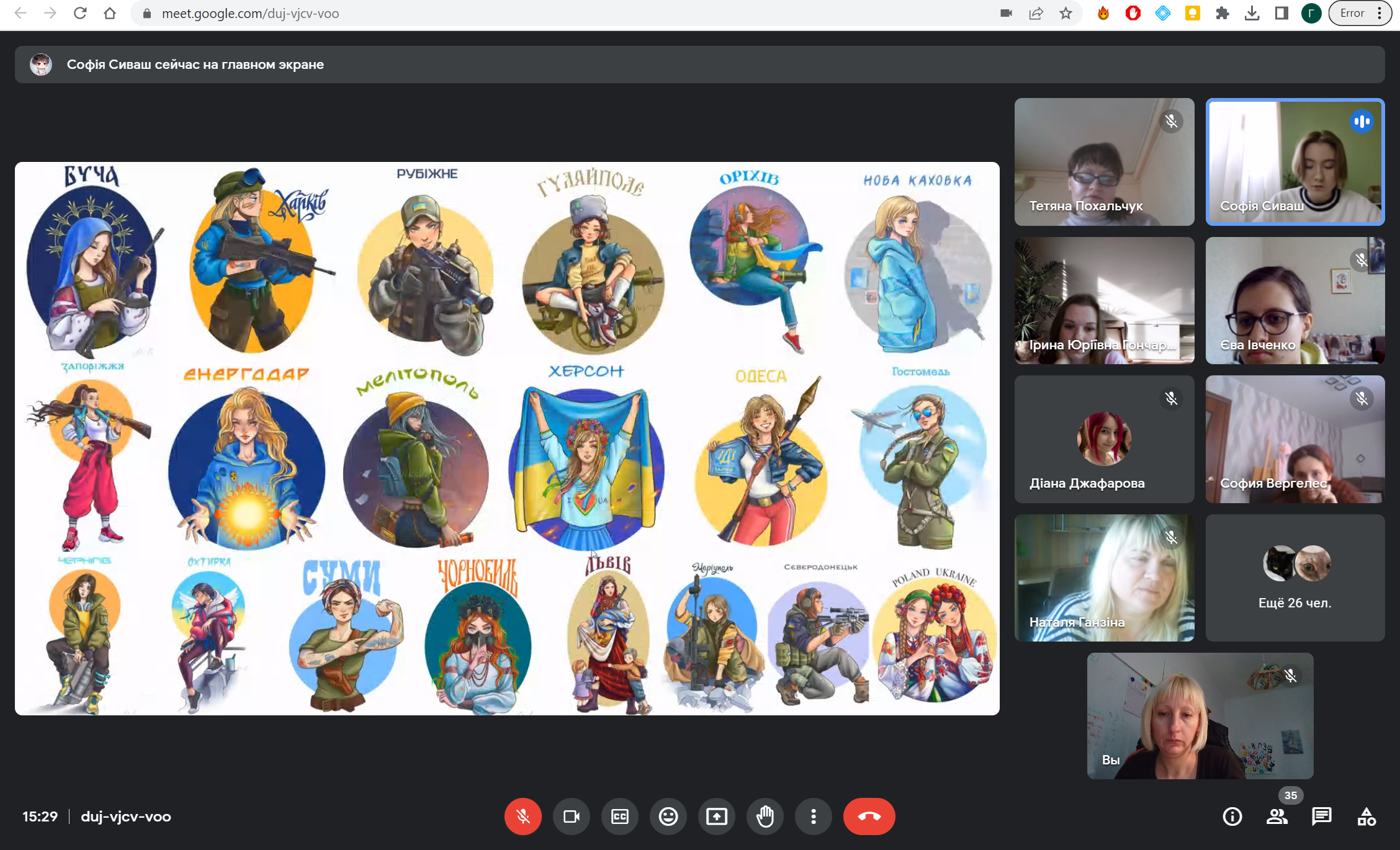
Task: Open camera permission indicator in address bar
Action: click(1006, 13)
